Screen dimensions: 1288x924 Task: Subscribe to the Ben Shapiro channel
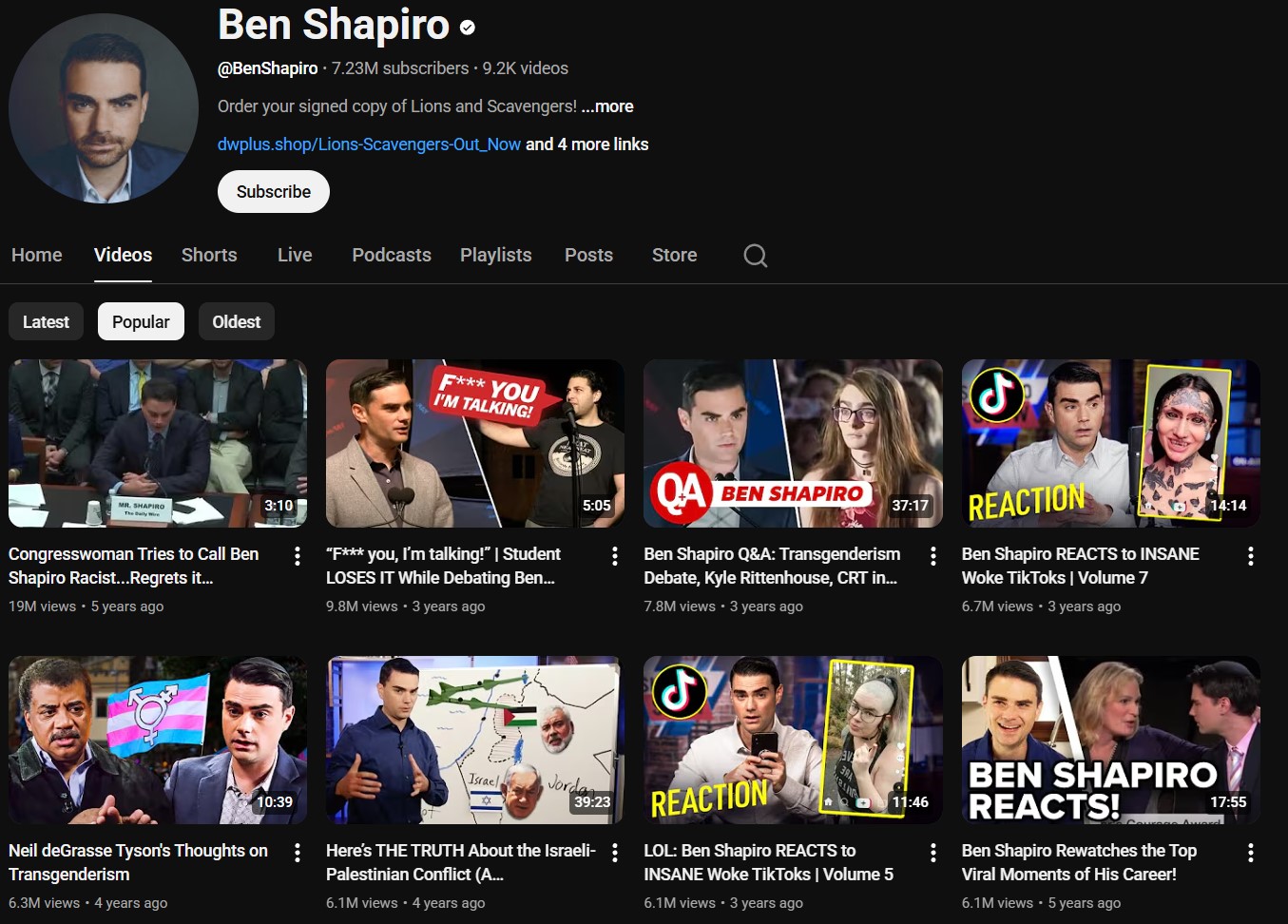coord(274,192)
